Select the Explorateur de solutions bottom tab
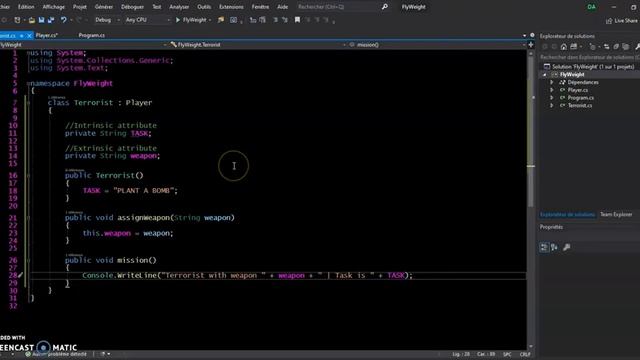Viewport: 640px width, 360px height. pyautogui.click(x=567, y=214)
